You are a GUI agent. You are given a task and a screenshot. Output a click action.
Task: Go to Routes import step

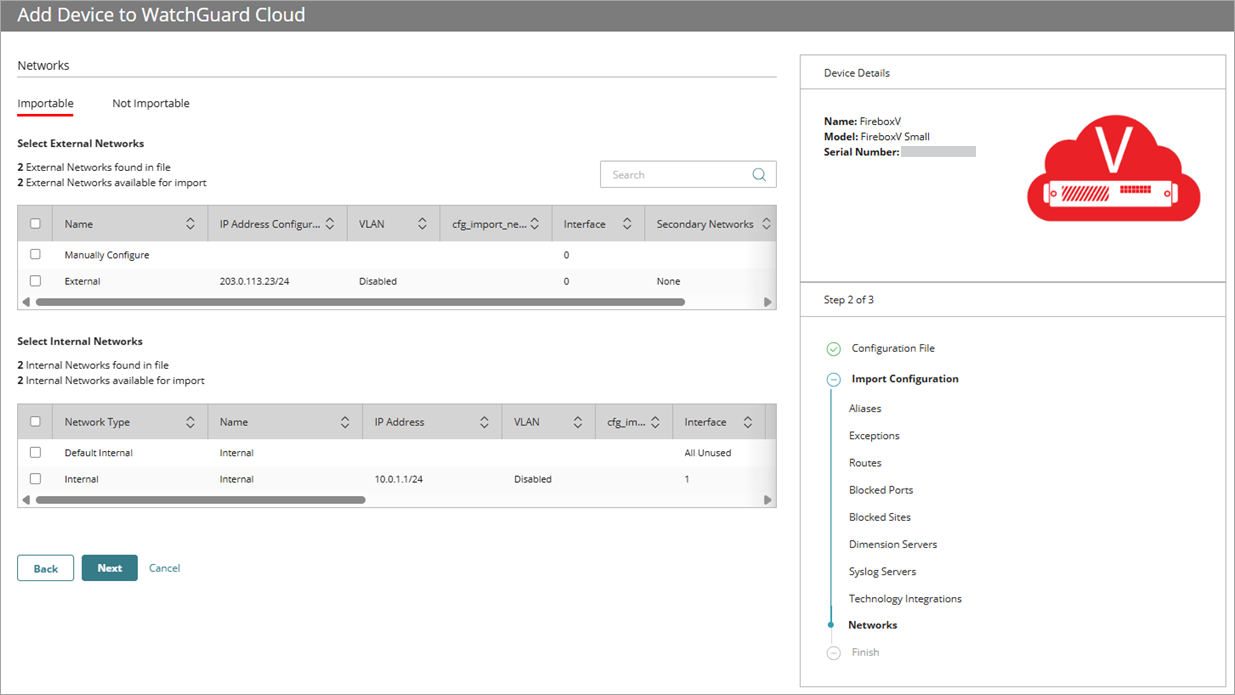point(865,463)
